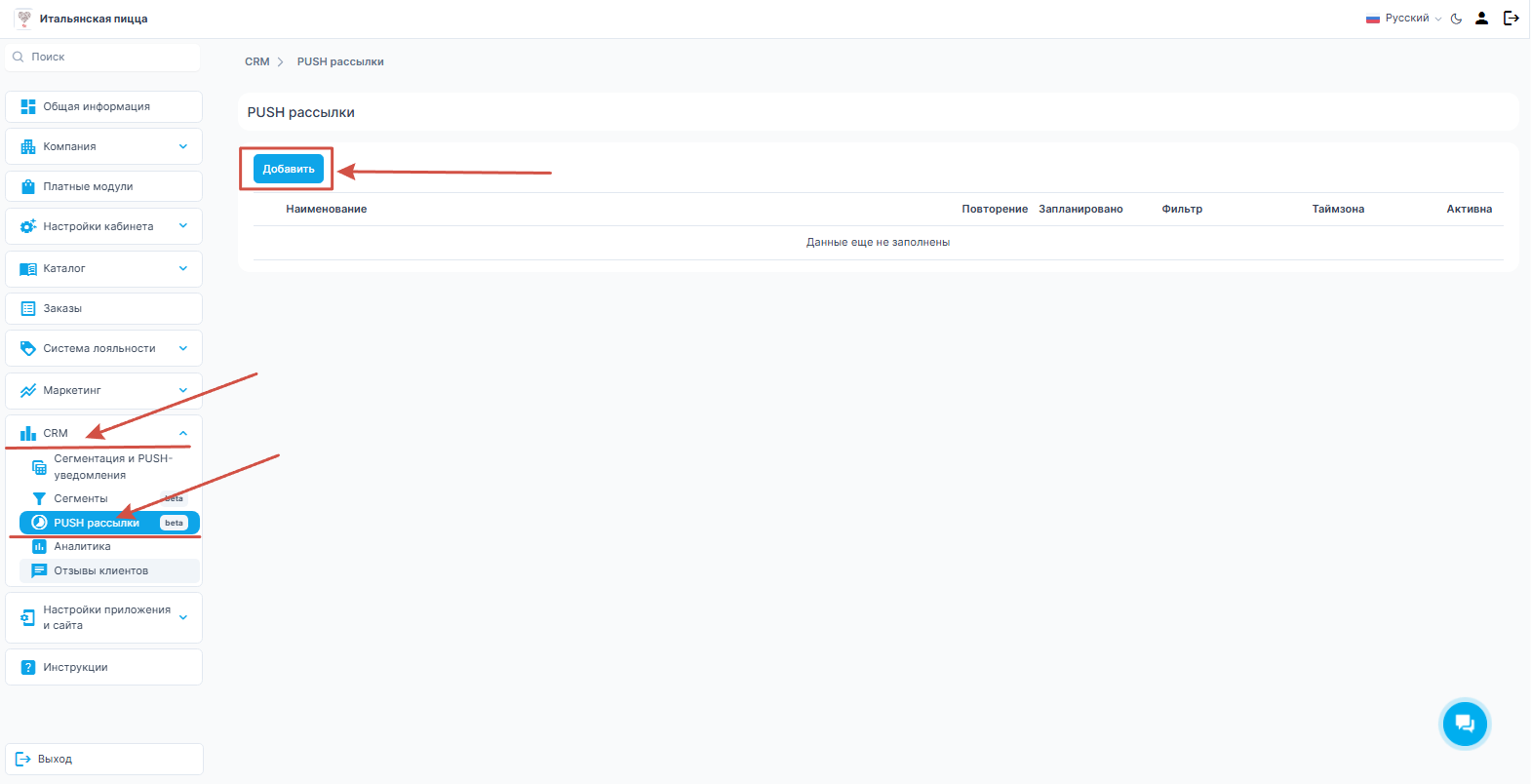The image size is (1531, 784).
Task: Click the Общая информация dashboard icon
Action: 28,106
